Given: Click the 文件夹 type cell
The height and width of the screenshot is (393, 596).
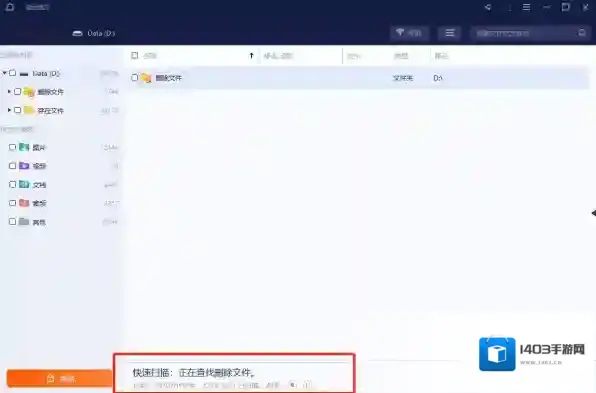Looking at the screenshot, I should (403, 78).
